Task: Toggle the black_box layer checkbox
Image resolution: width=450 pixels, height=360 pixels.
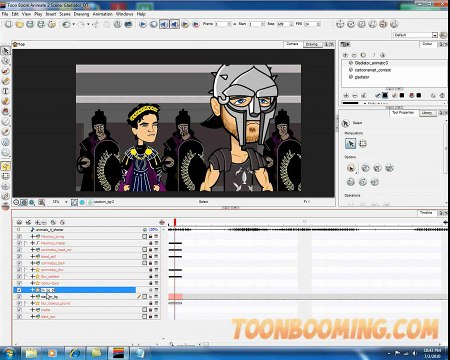Action: click(x=19, y=317)
